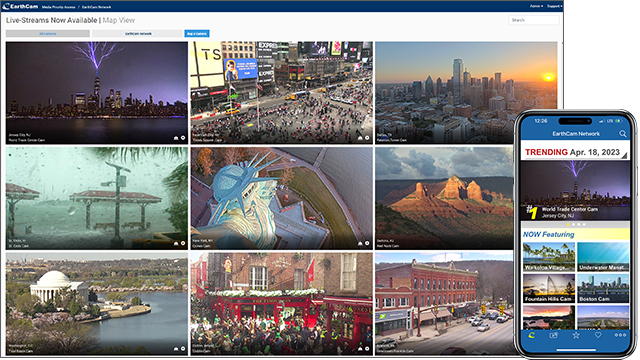This screenshot has height=360, width=640.
Task: Open the Dallas sunset skyline camera feed
Action: click(466, 93)
